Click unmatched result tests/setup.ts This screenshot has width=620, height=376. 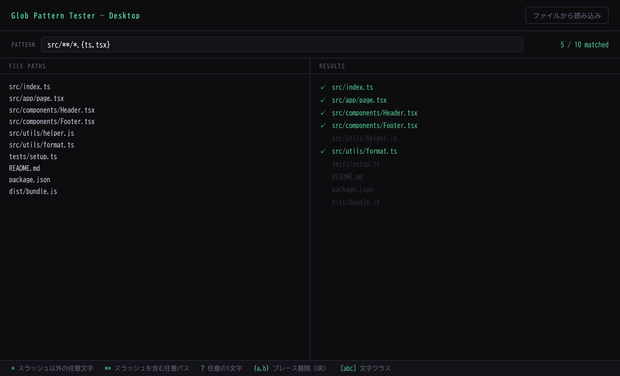[355, 164]
